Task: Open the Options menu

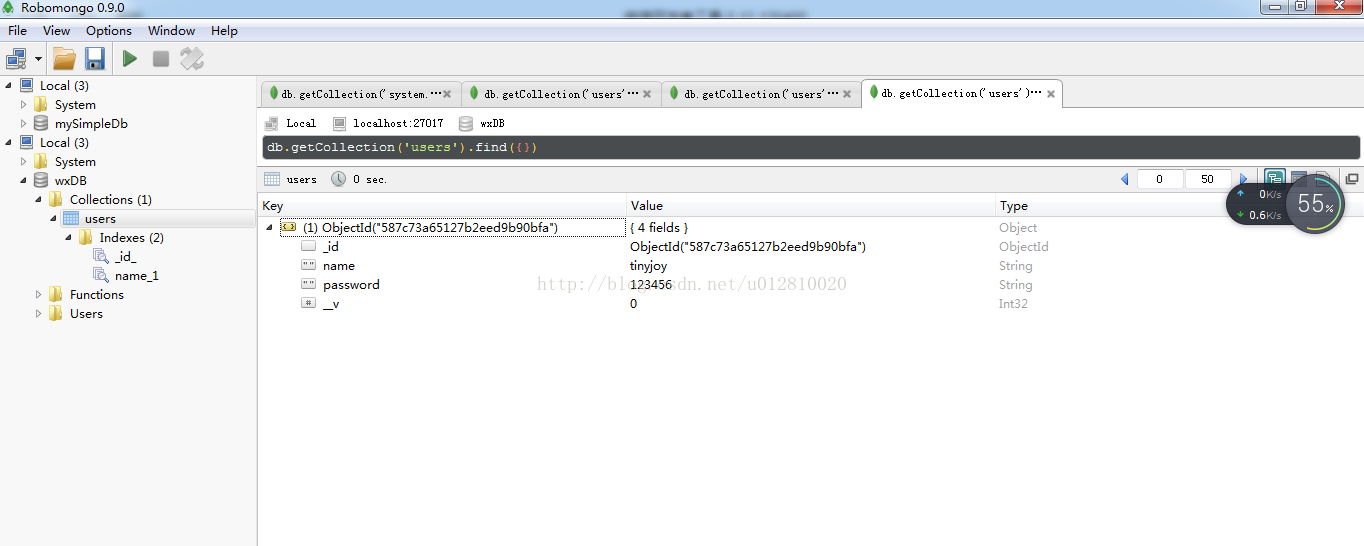Action: pyautogui.click(x=109, y=31)
